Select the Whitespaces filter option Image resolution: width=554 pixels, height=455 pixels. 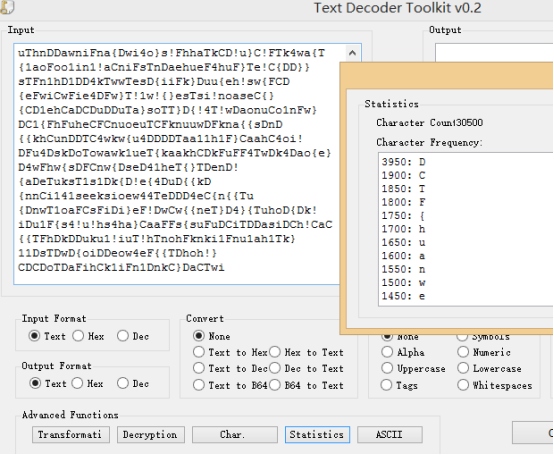[x=495, y=385]
